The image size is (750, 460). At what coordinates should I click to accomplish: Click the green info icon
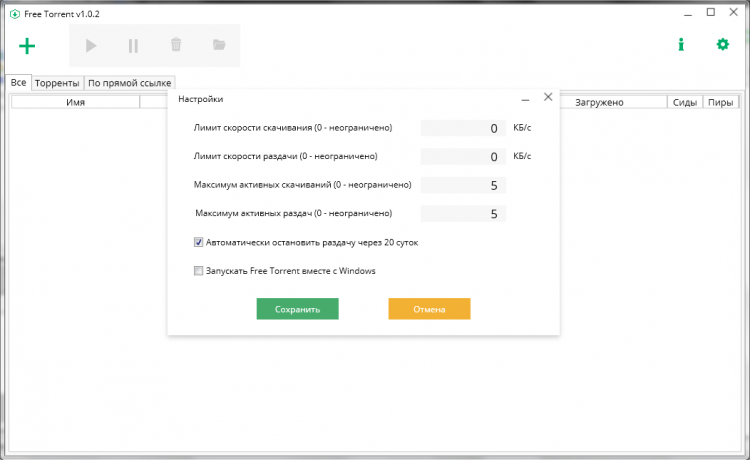681,45
